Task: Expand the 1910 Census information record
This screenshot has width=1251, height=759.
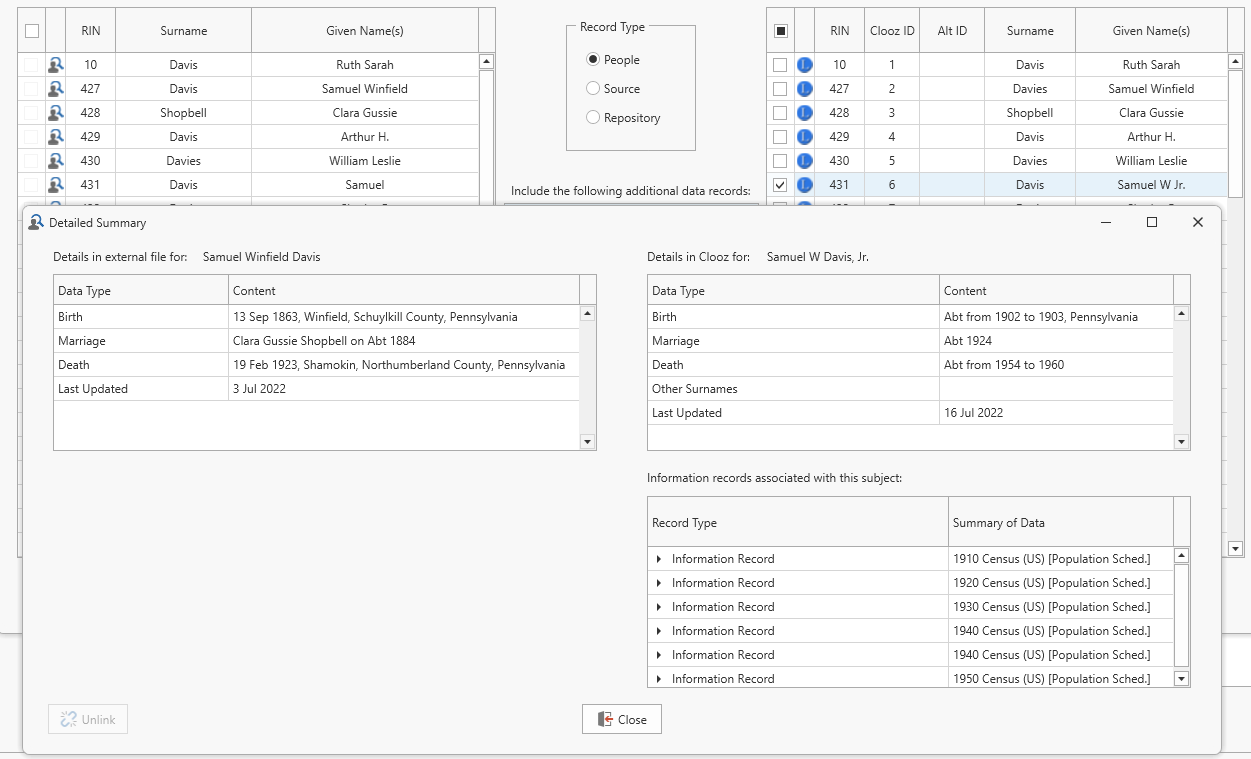Action: coord(659,559)
